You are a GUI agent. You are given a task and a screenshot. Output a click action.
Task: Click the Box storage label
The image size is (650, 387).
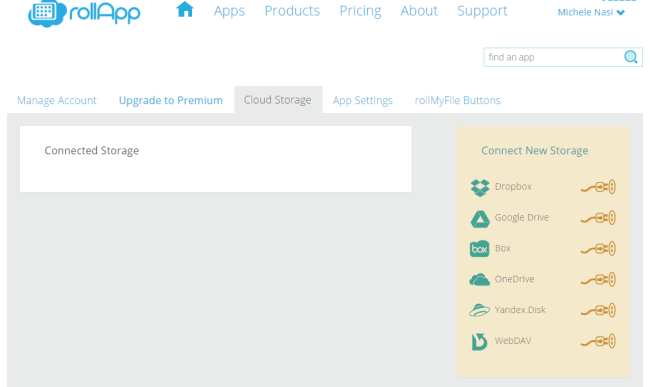503,249
